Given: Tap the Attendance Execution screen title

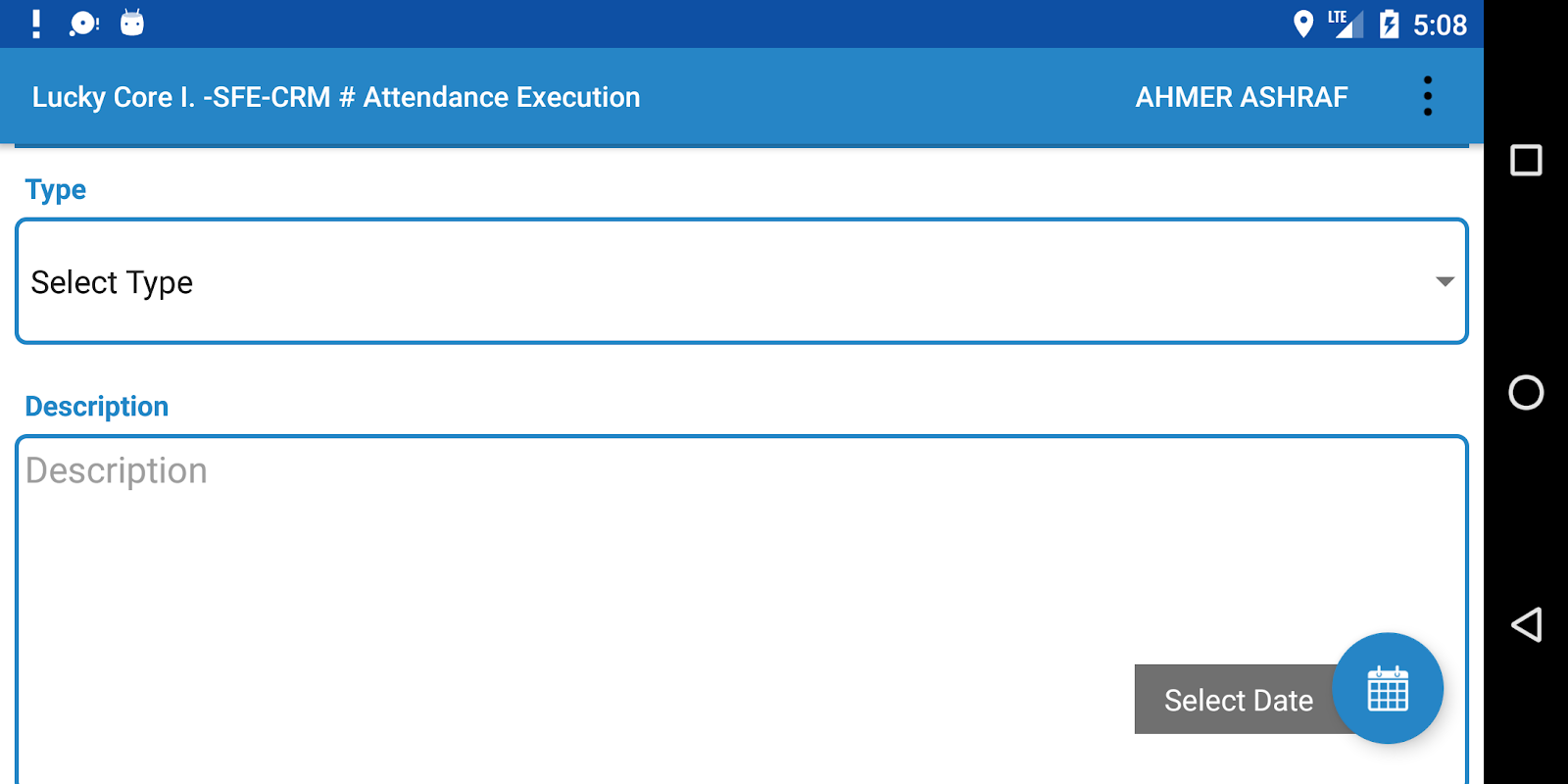Looking at the screenshot, I should coord(335,97).
